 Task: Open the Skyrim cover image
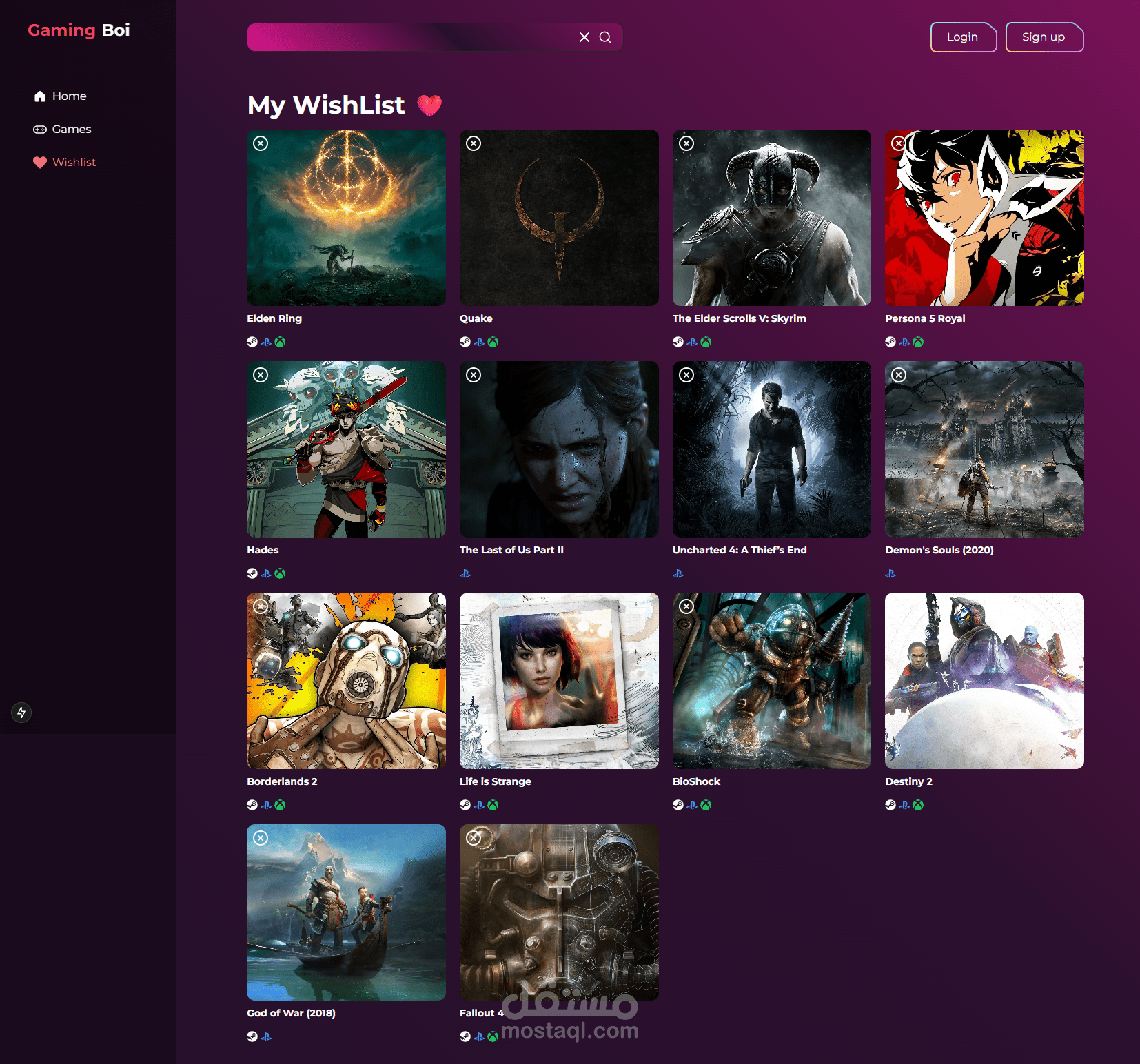pyautogui.click(x=772, y=218)
